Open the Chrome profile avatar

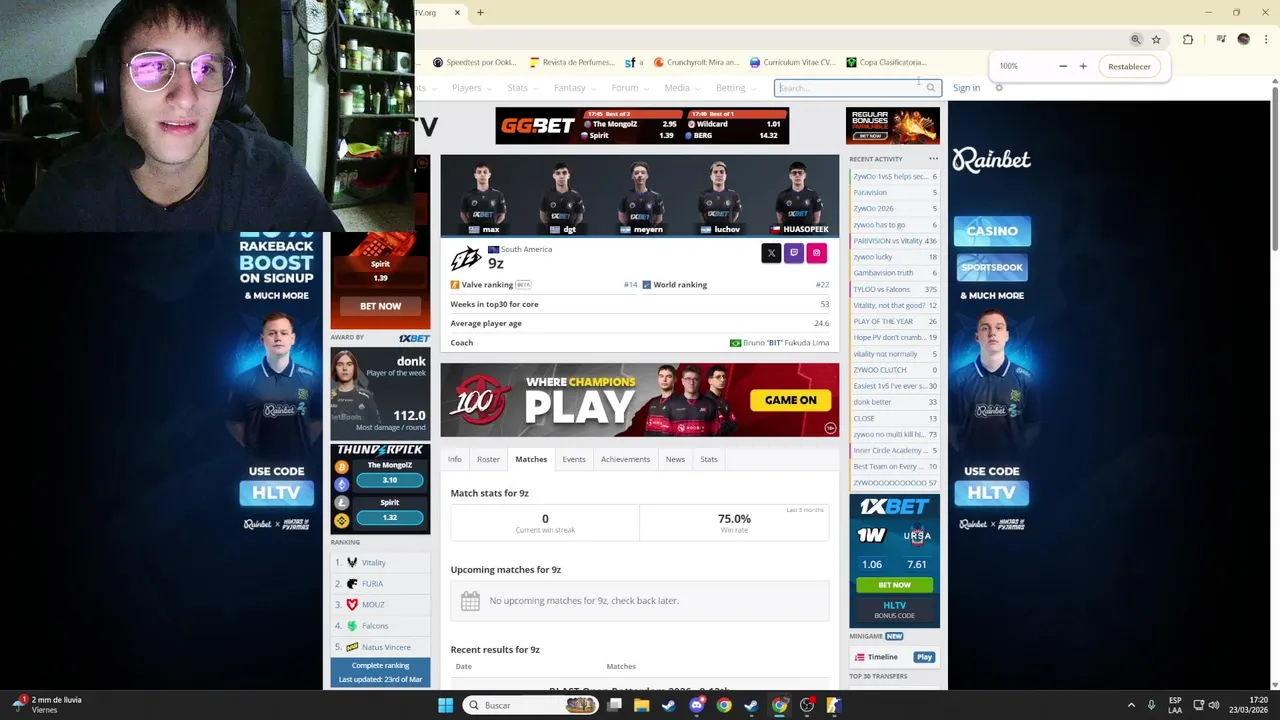(1243, 39)
